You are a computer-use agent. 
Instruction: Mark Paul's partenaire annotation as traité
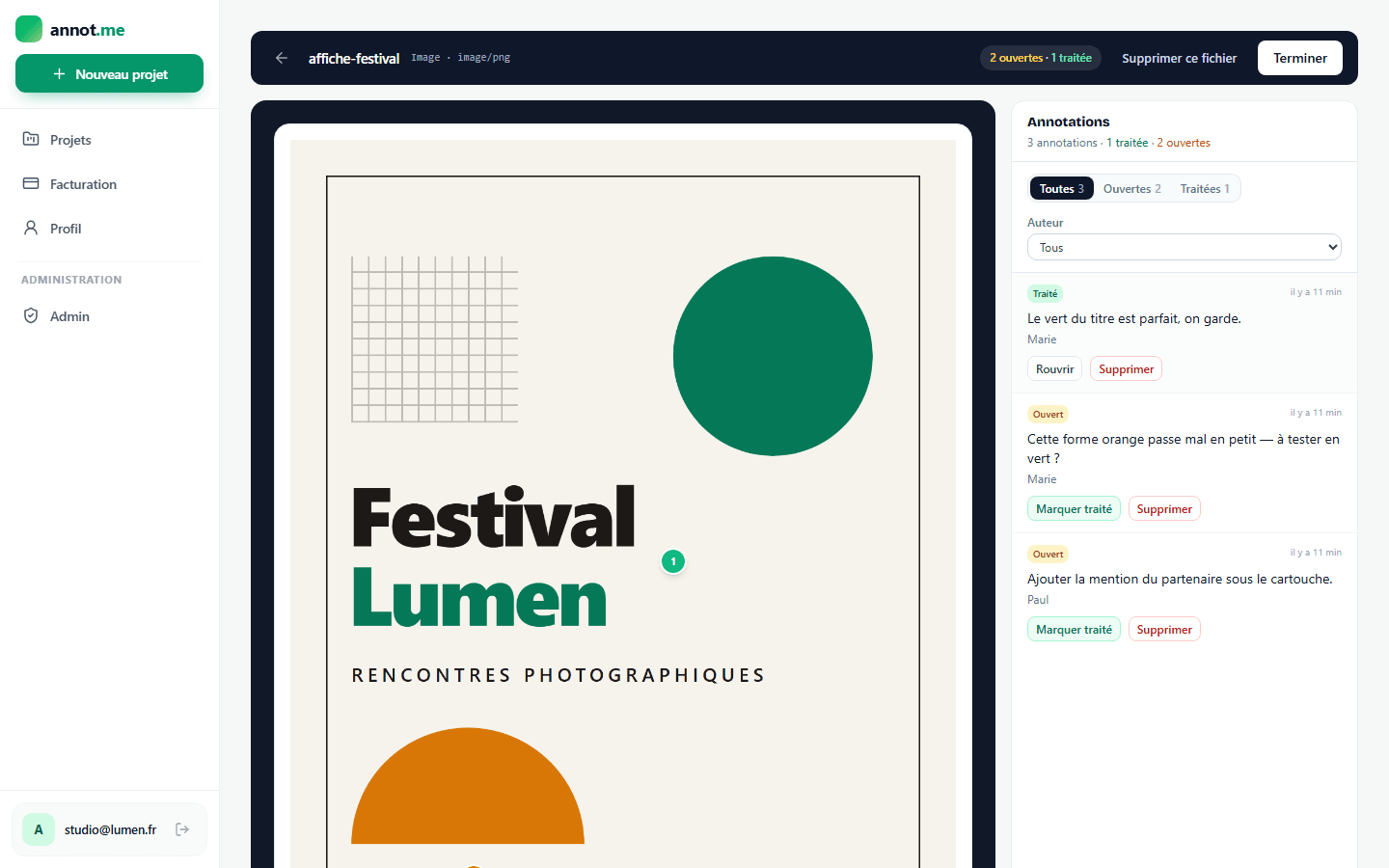click(x=1074, y=630)
